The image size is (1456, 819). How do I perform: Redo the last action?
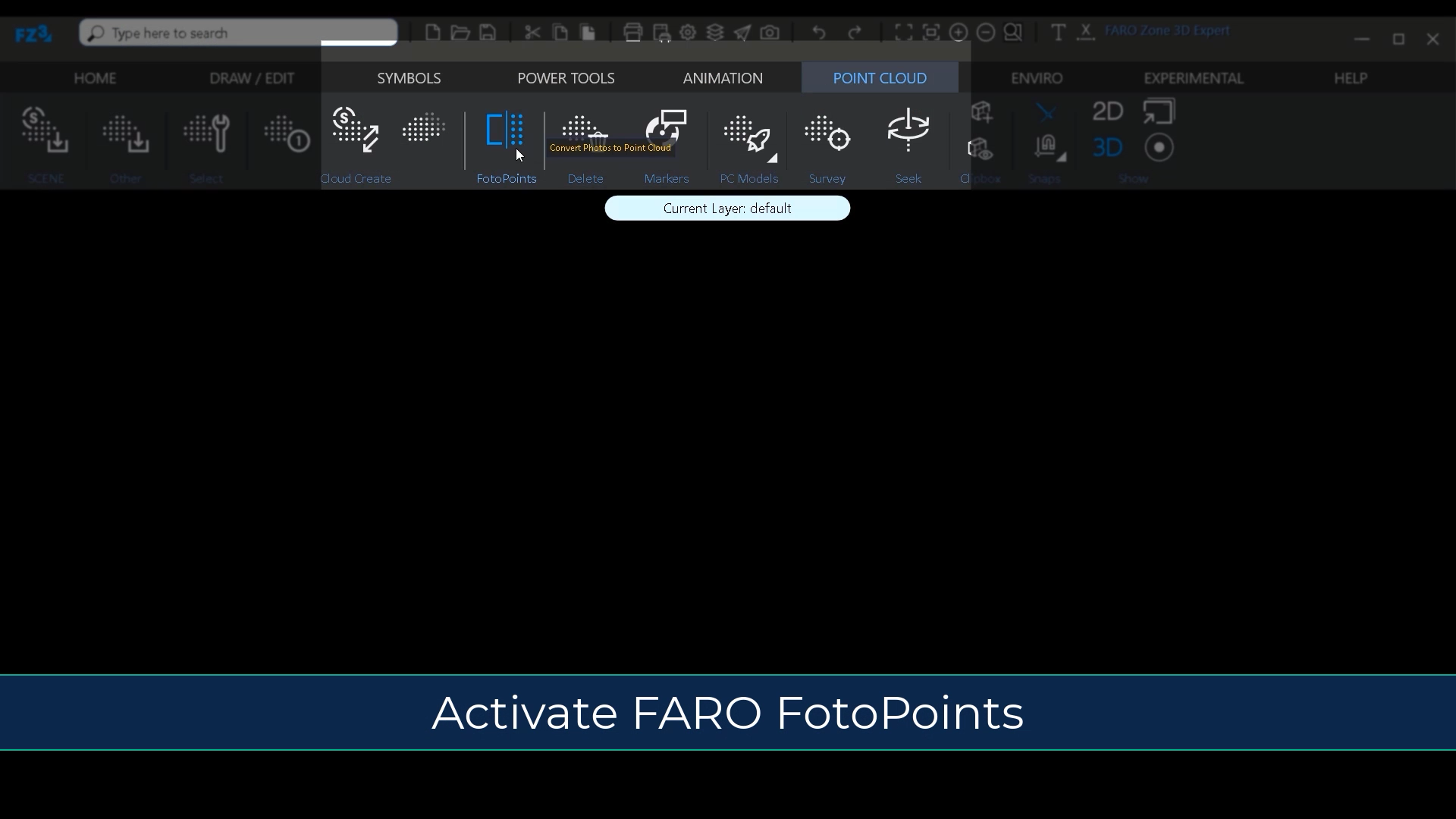pos(855,33)
